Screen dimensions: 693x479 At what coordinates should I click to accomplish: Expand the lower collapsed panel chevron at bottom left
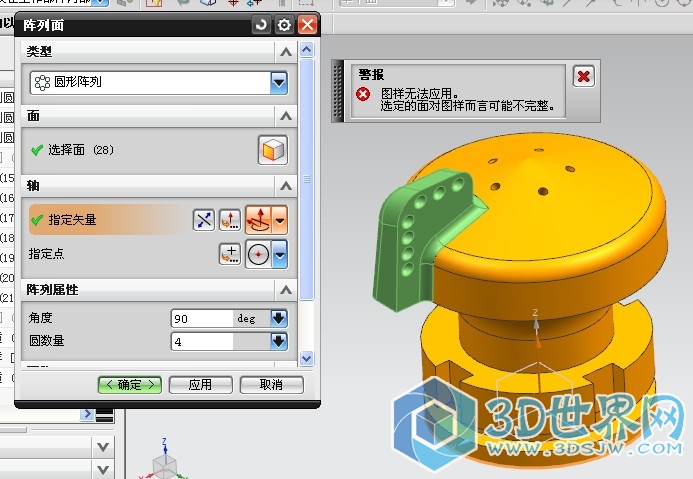point(103,469)
